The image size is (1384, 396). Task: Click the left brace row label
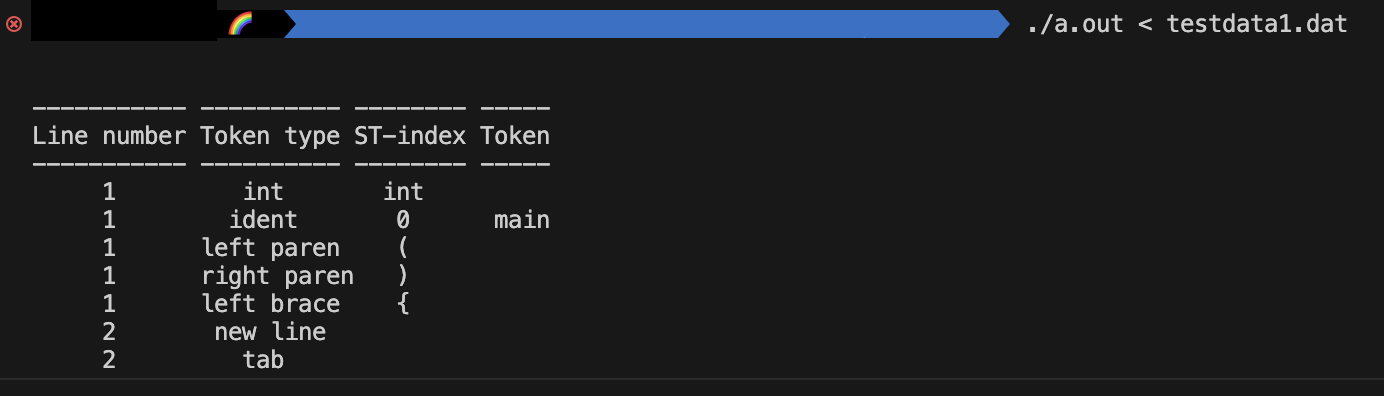pyautogui.click(x=270, y=304)
